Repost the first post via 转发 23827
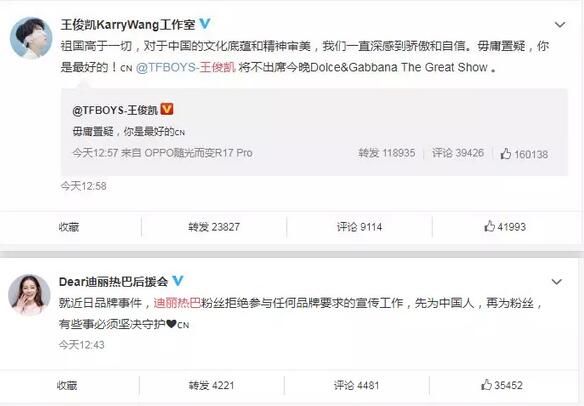The height and width of the screenshot is (406, 584). point(214,227)
